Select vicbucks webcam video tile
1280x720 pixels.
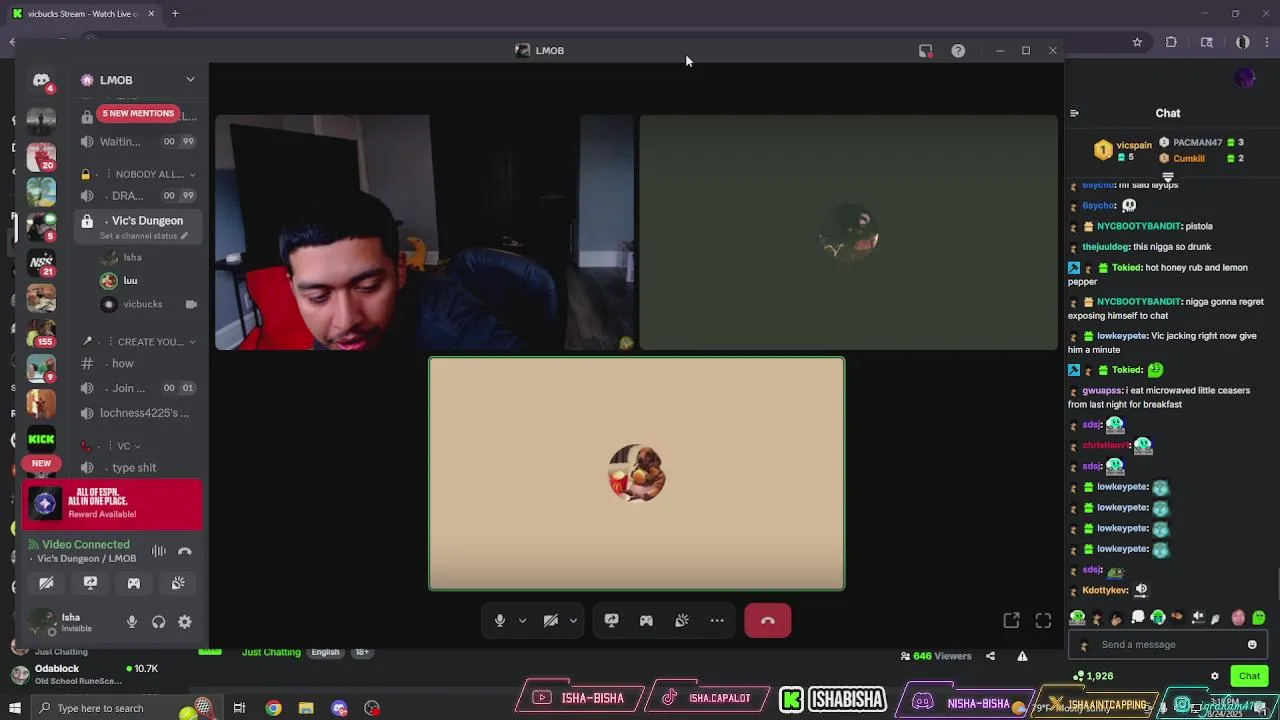coord(425,232)
